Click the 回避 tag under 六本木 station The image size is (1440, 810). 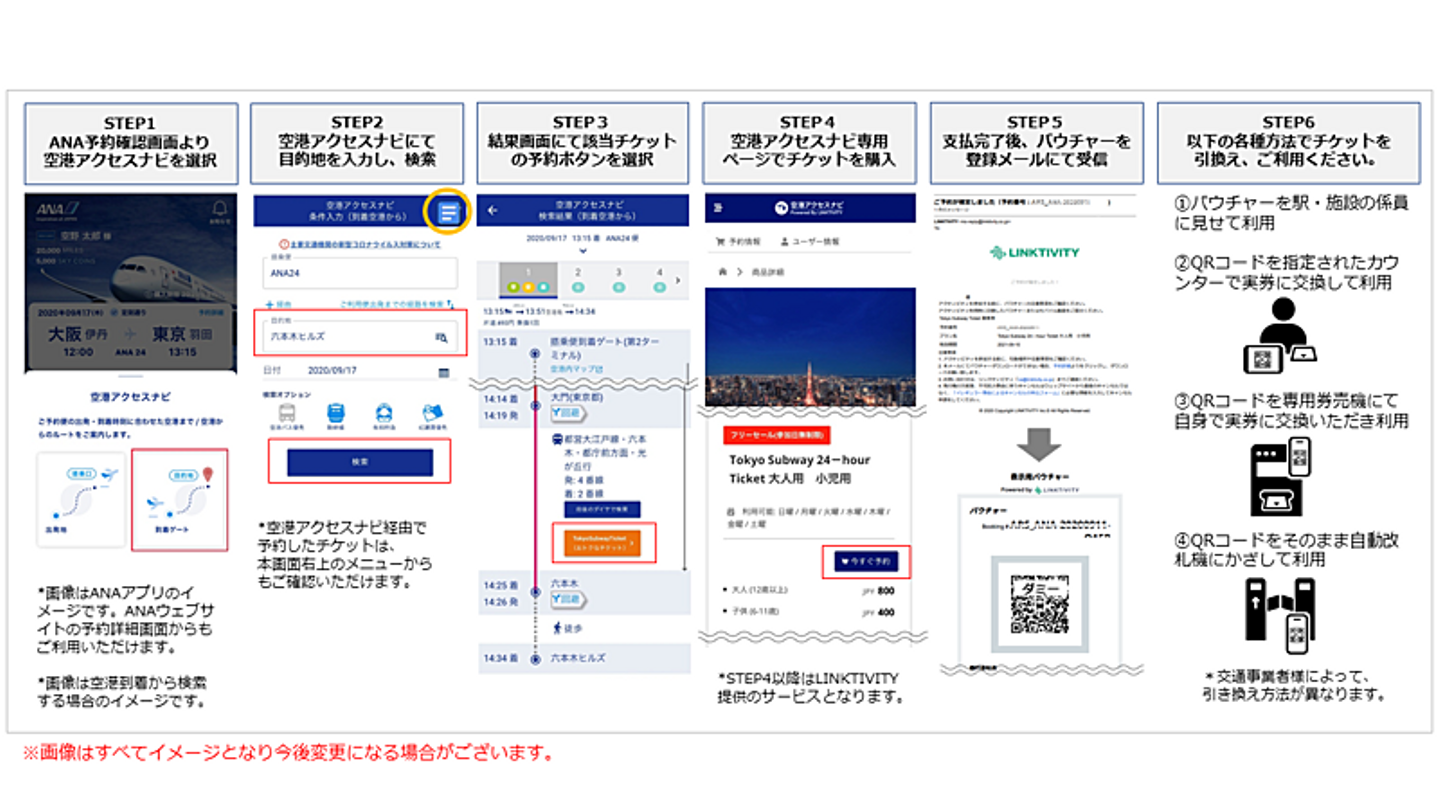pyautogui.click(x=568, y=598)
